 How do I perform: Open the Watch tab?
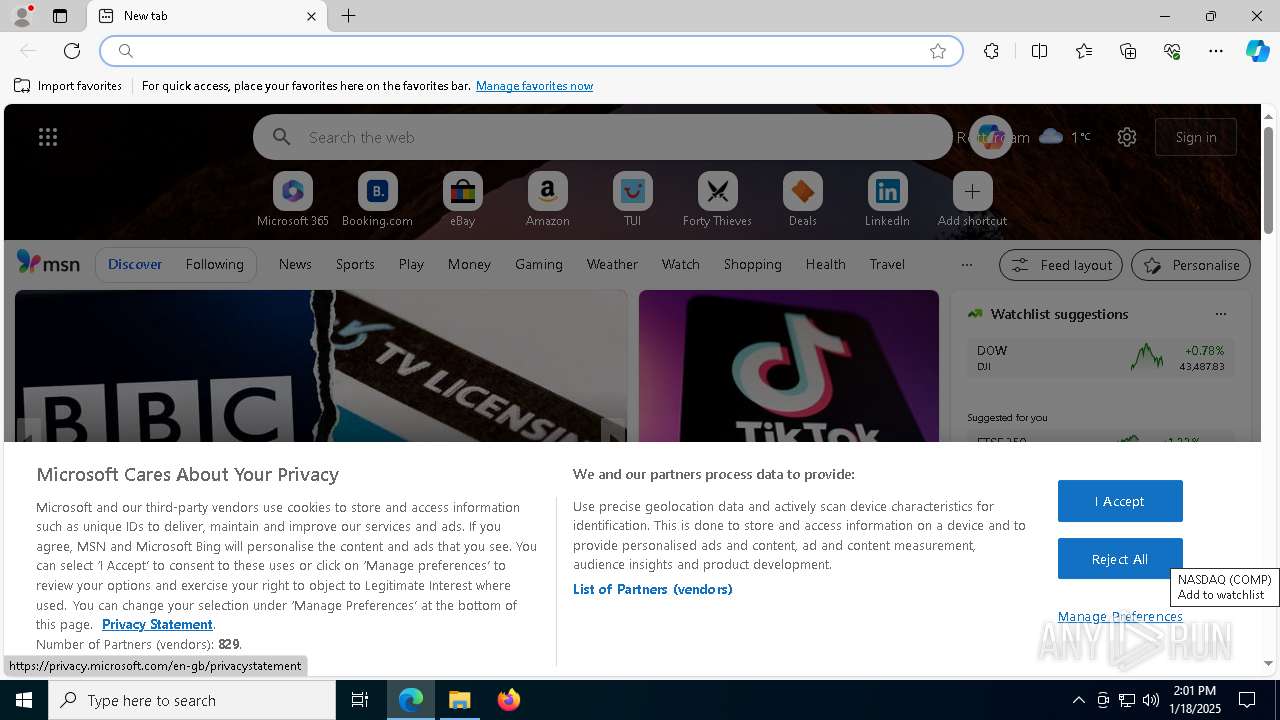681,264
